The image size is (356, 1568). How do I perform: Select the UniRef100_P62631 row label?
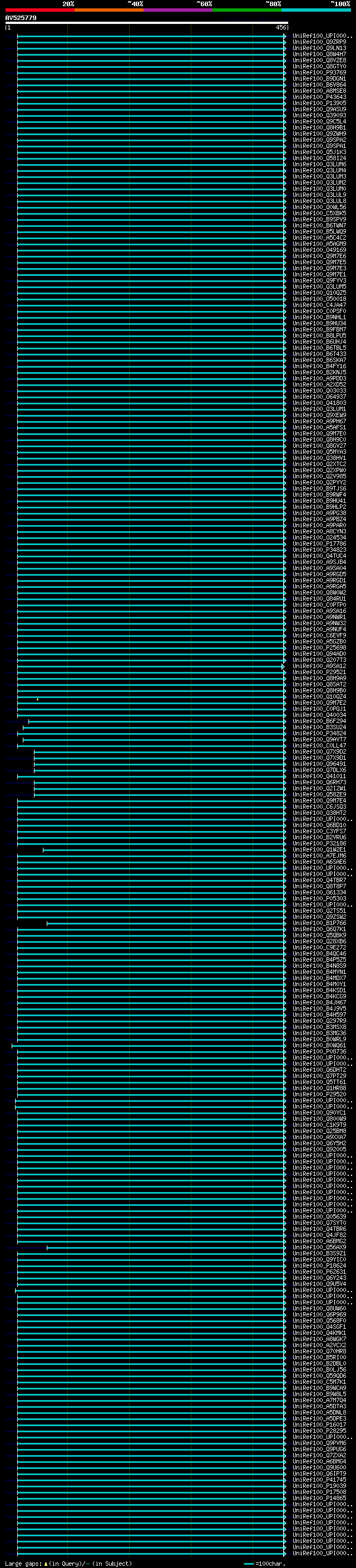pos(319,1272)
